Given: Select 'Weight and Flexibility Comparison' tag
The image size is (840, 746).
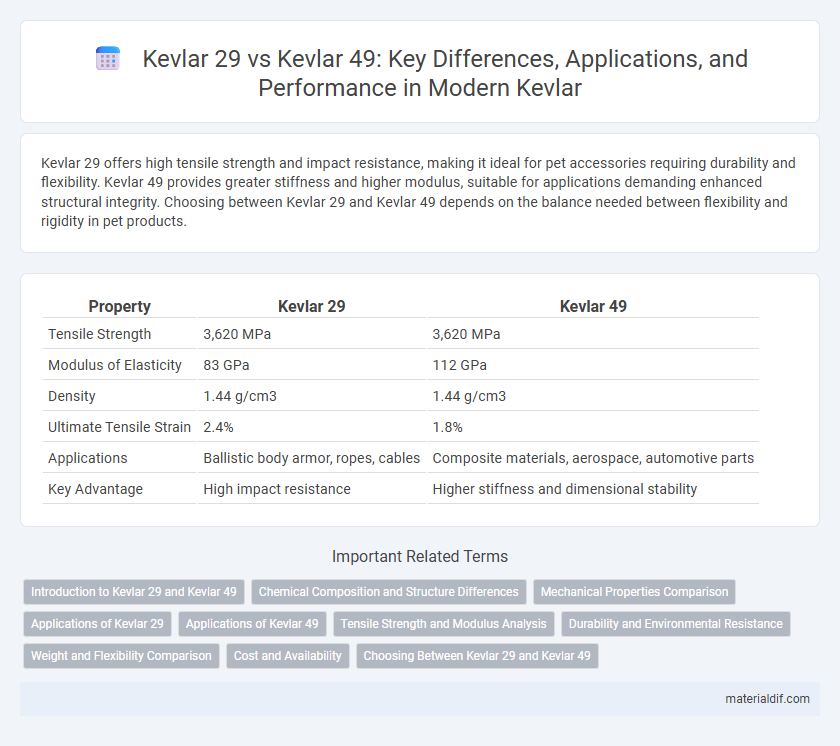Looking at the screenshot, I should click(x=121, y=655).
